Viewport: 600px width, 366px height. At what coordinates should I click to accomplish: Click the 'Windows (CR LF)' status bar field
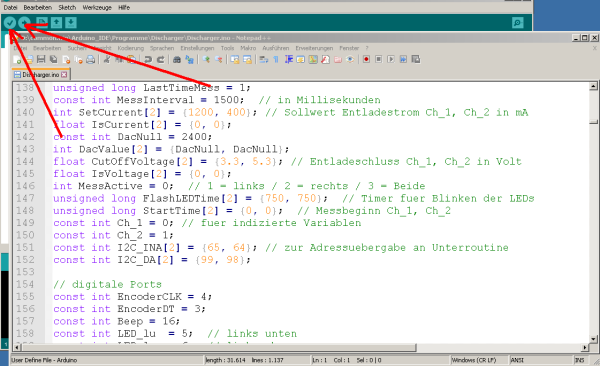[479, 360]
